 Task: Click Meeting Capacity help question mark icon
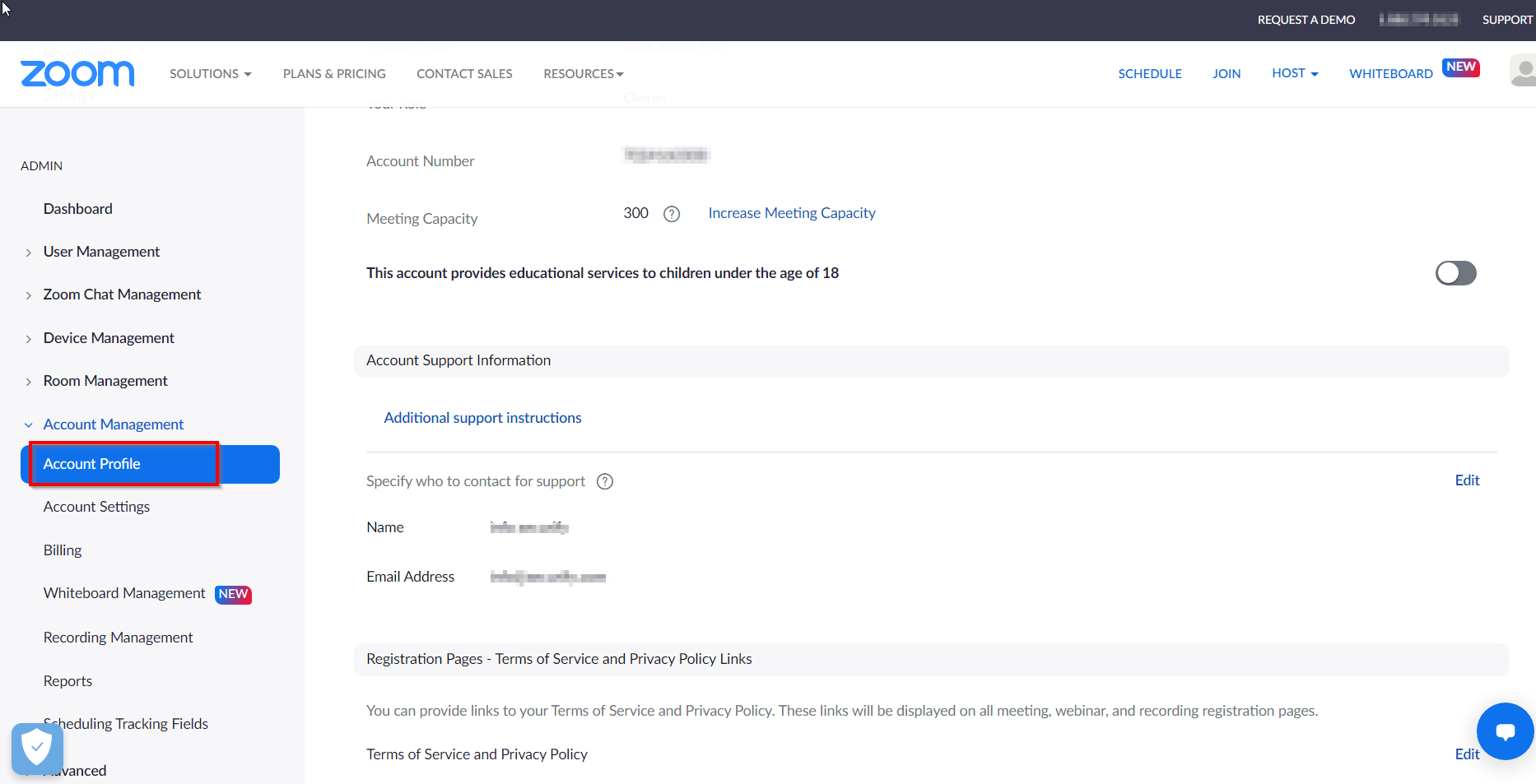point(672,214)
